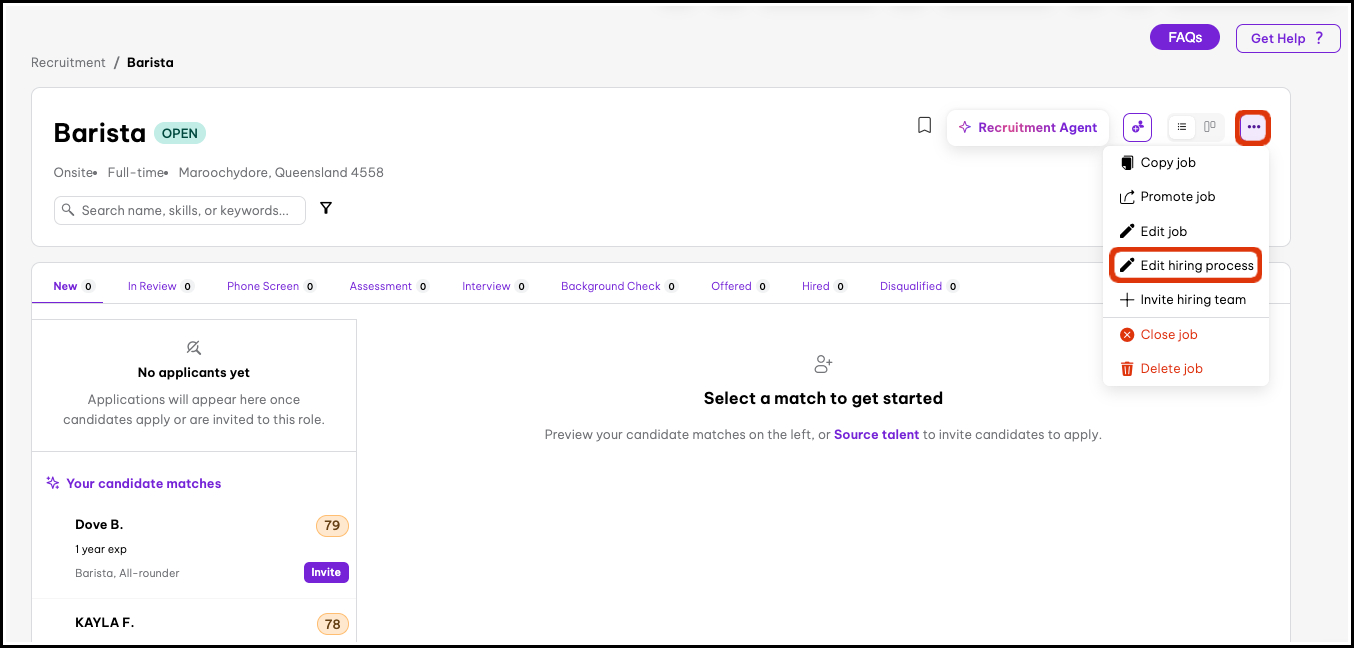Click the 1 year exp text
Viewport: 1354px width, 648px height.
101,549
